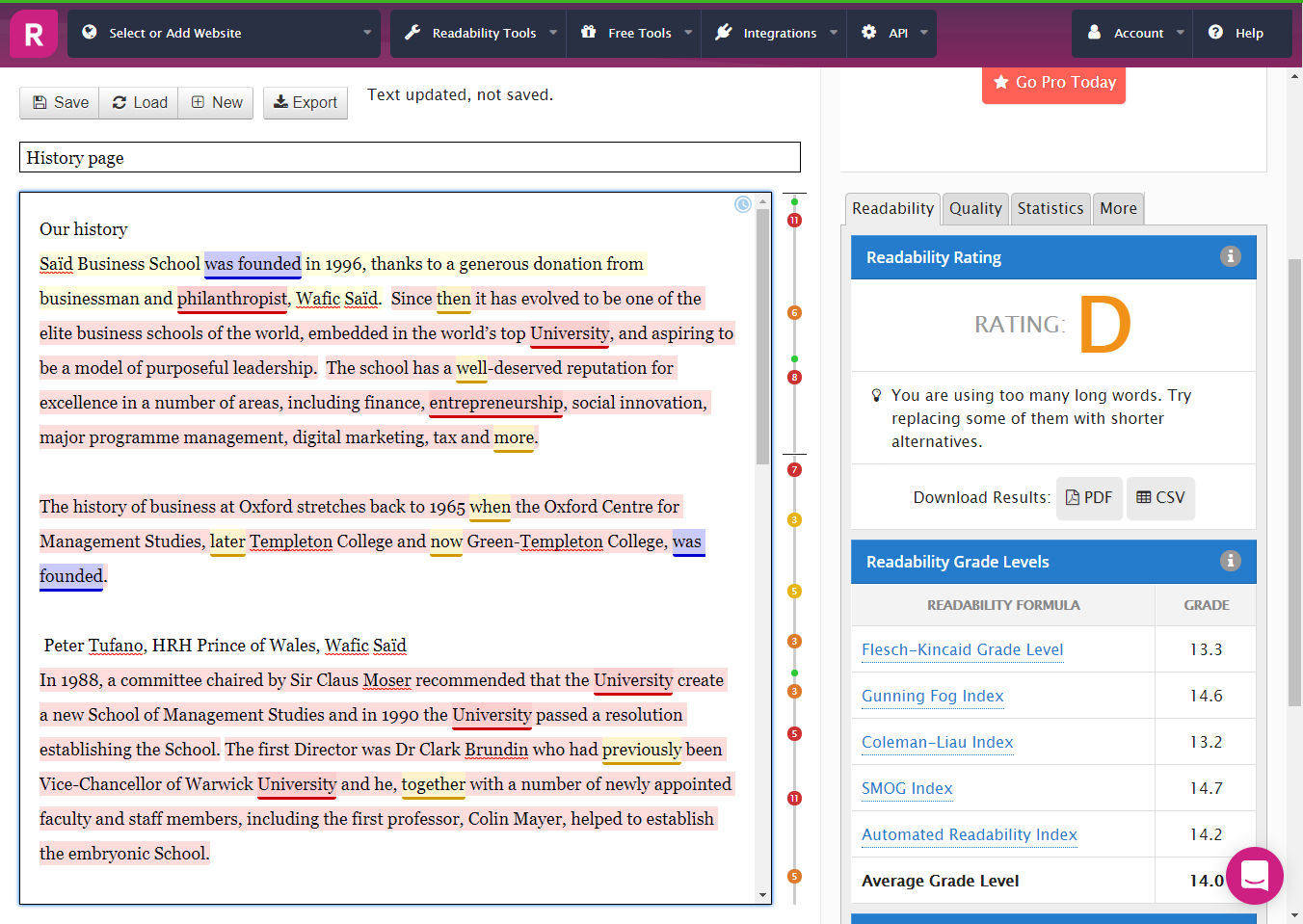Click the globe icon in Select or Add Website
Image resolution: width=1303 pixels, height=924 pixels.
(90, 32)
